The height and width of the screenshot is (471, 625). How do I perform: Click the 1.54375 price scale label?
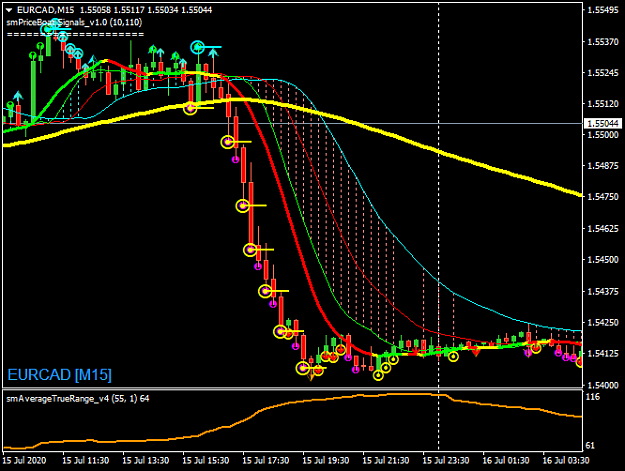pyautogui.click(x=603, y=291)
